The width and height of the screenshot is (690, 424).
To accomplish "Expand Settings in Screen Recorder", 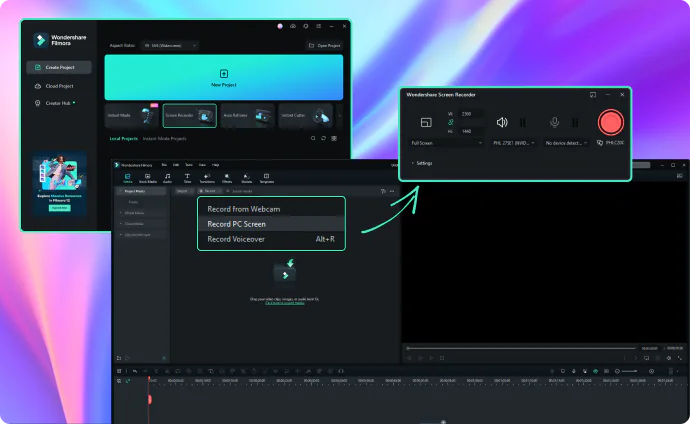I will tap(422, 163).
